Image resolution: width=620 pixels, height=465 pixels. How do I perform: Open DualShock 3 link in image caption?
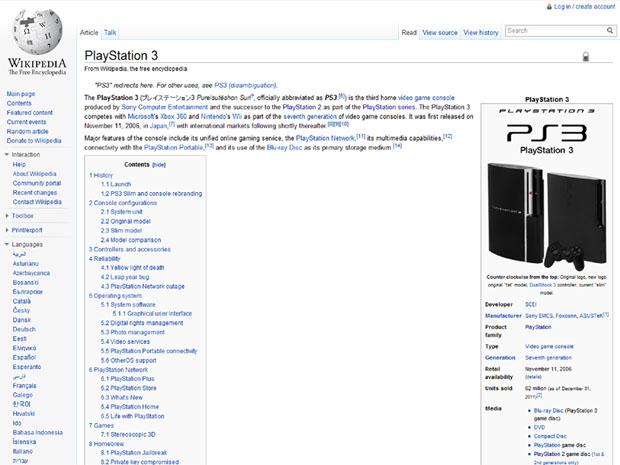(542, 285)
